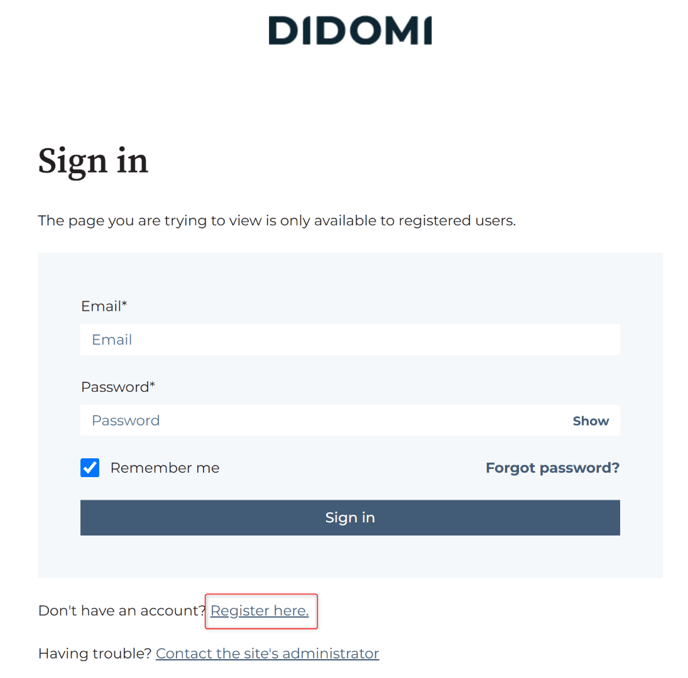Click the registered users notice text
This screenshot has height=678, width=688.
pyautogui.click(x=277, y=220)
